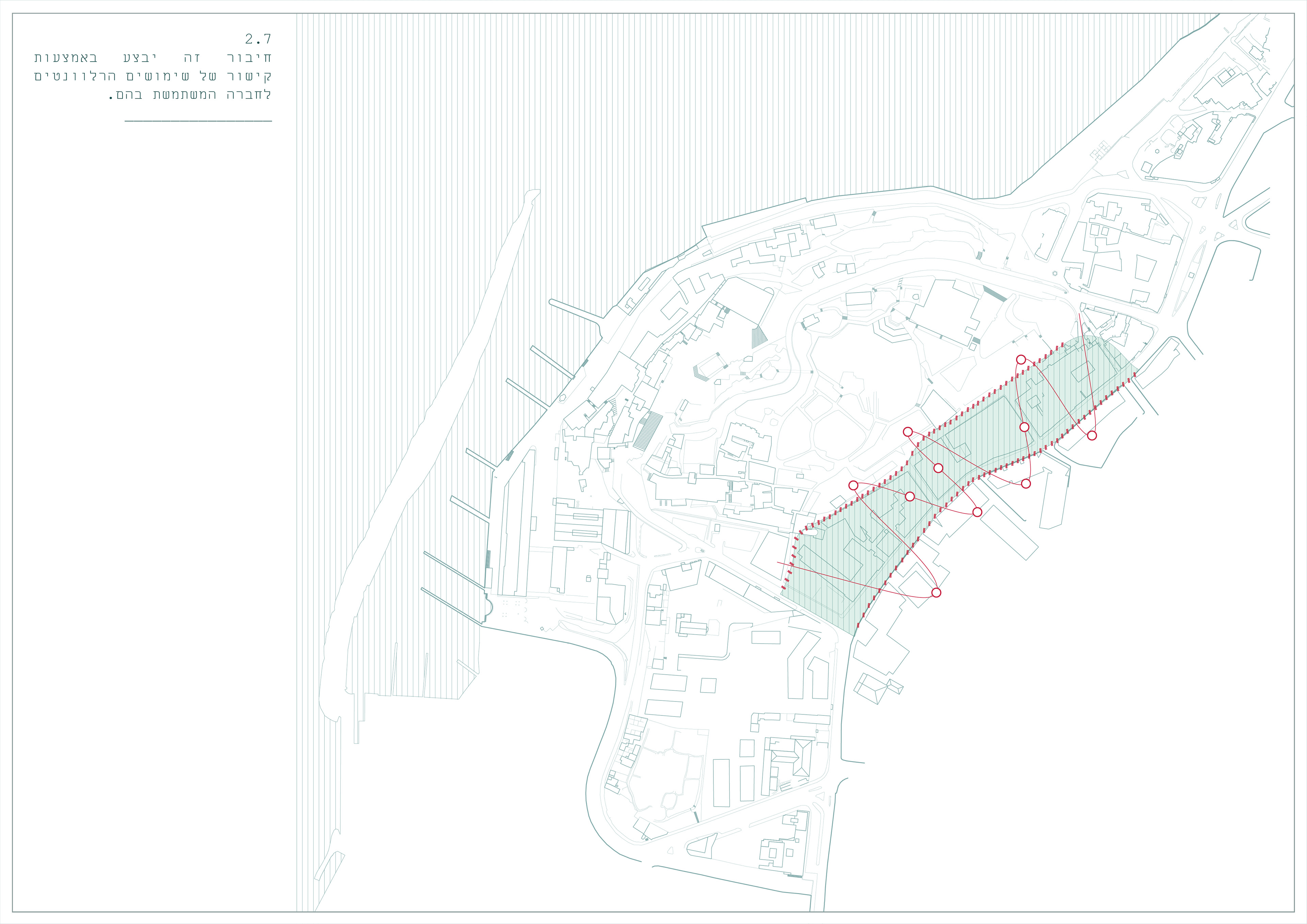
Task: Select the leftmost red circle marker
Action: tap(853, 485)
